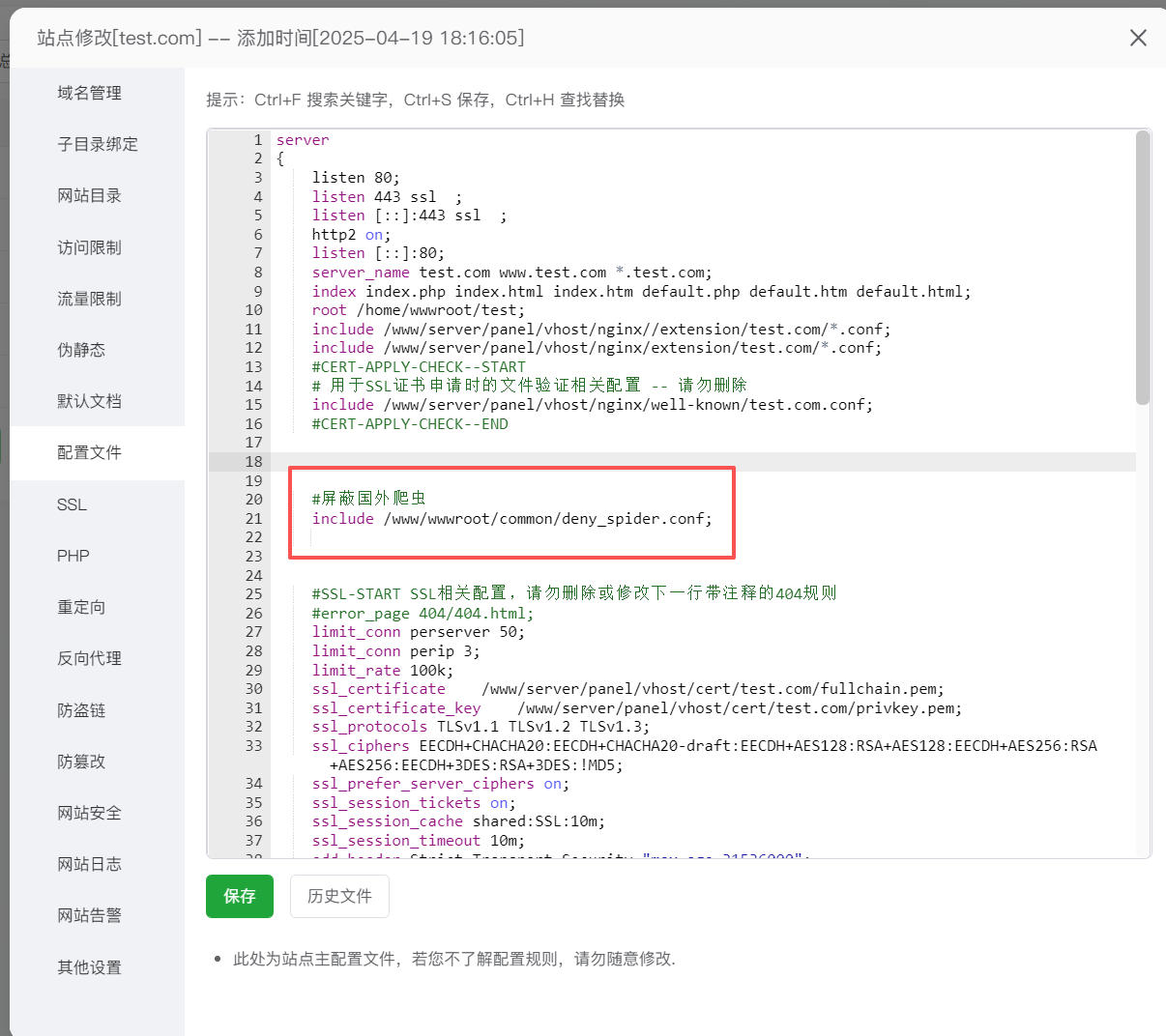Click the ssl_certificate_key privkey.pem line
The height and width of the screenshot is (1036, 1166).
click(x=637, y=708)
